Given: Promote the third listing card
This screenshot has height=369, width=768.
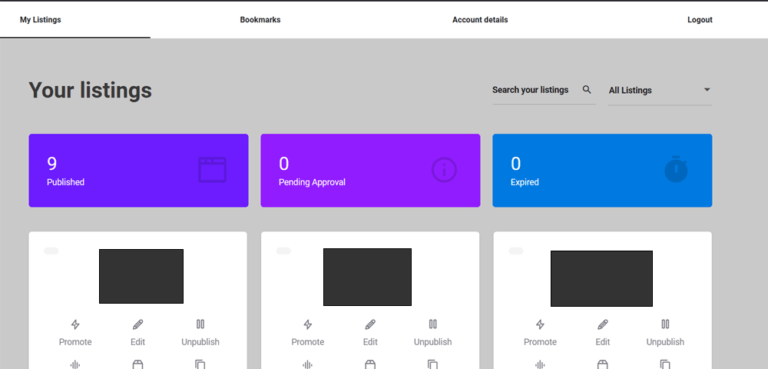Looking at the screenshot, I should click(x=540, y=332).
